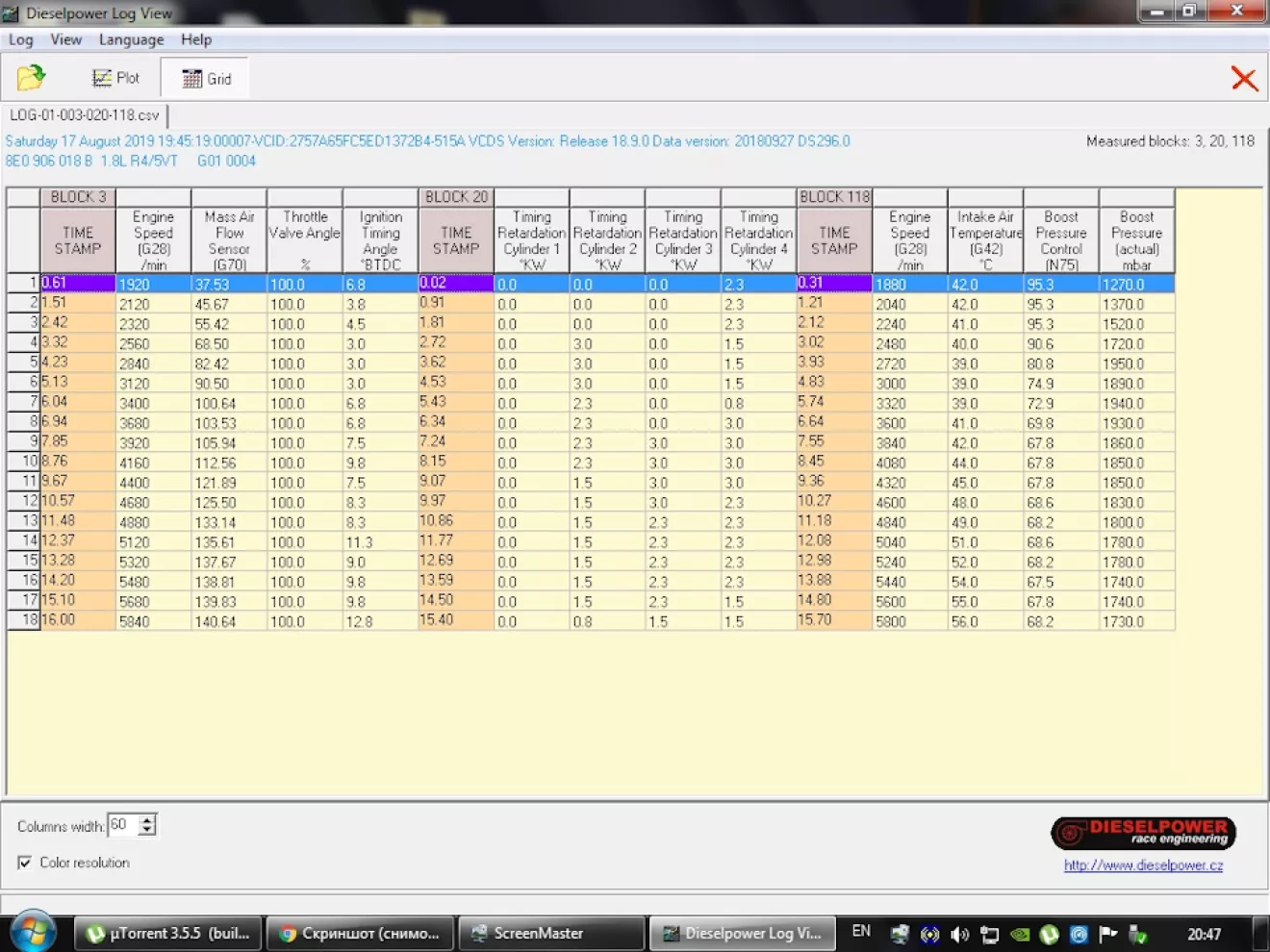Open the Help menu

tap(196, 39)
